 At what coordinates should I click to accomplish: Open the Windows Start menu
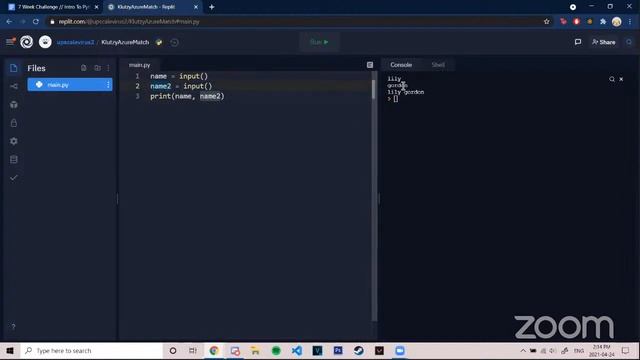click(x=10, y=351)
